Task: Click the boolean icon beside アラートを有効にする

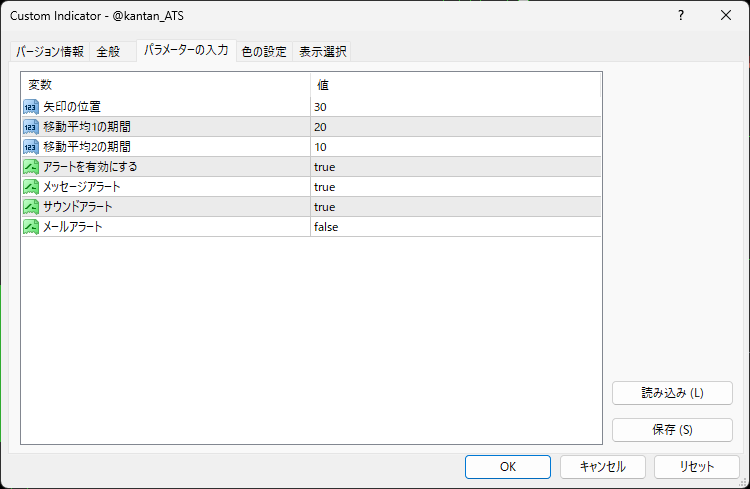Action: tap(31, 167)
